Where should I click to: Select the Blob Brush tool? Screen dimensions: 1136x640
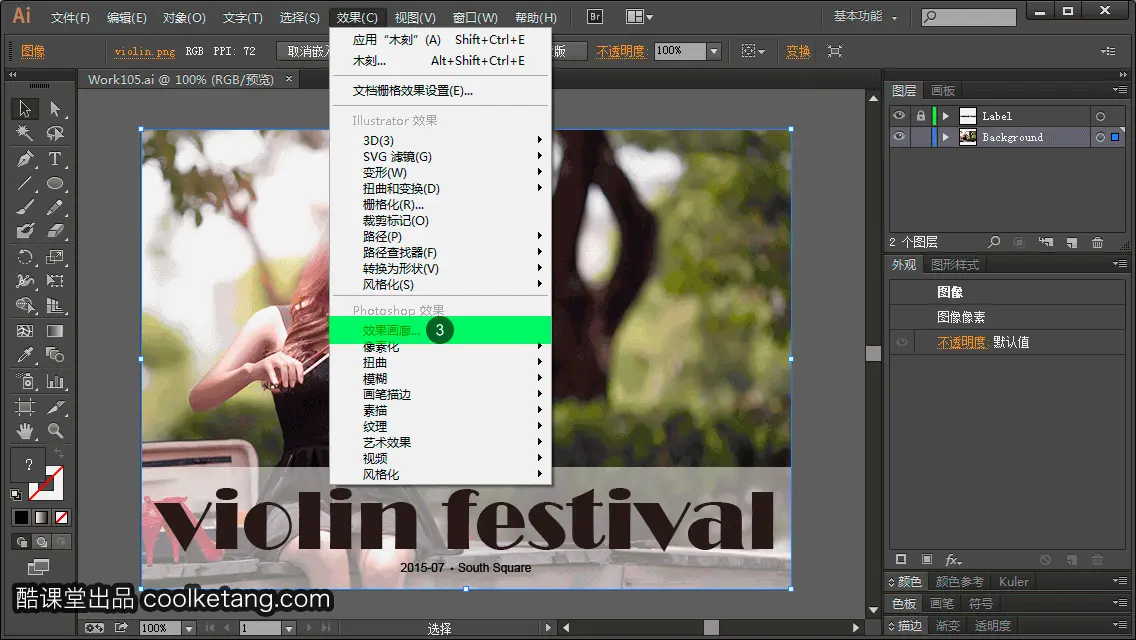(25, 231)
